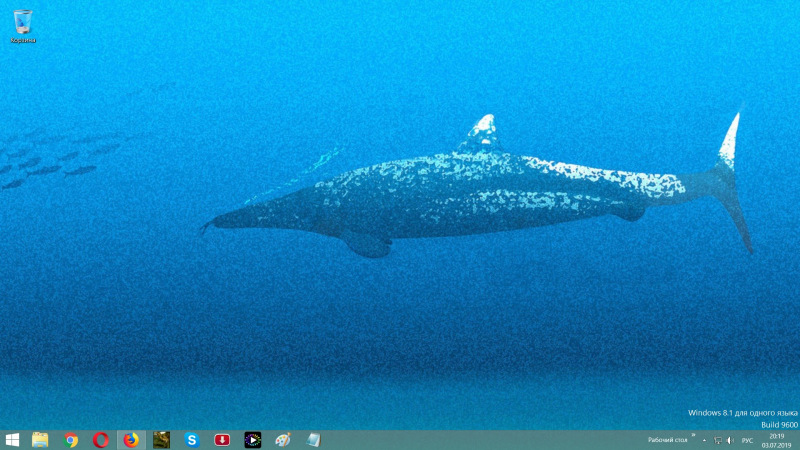This screenshot has width=800, height=450.
Task: Switch to the active Firefox taskbar button
Action: (x=131, y=440)
